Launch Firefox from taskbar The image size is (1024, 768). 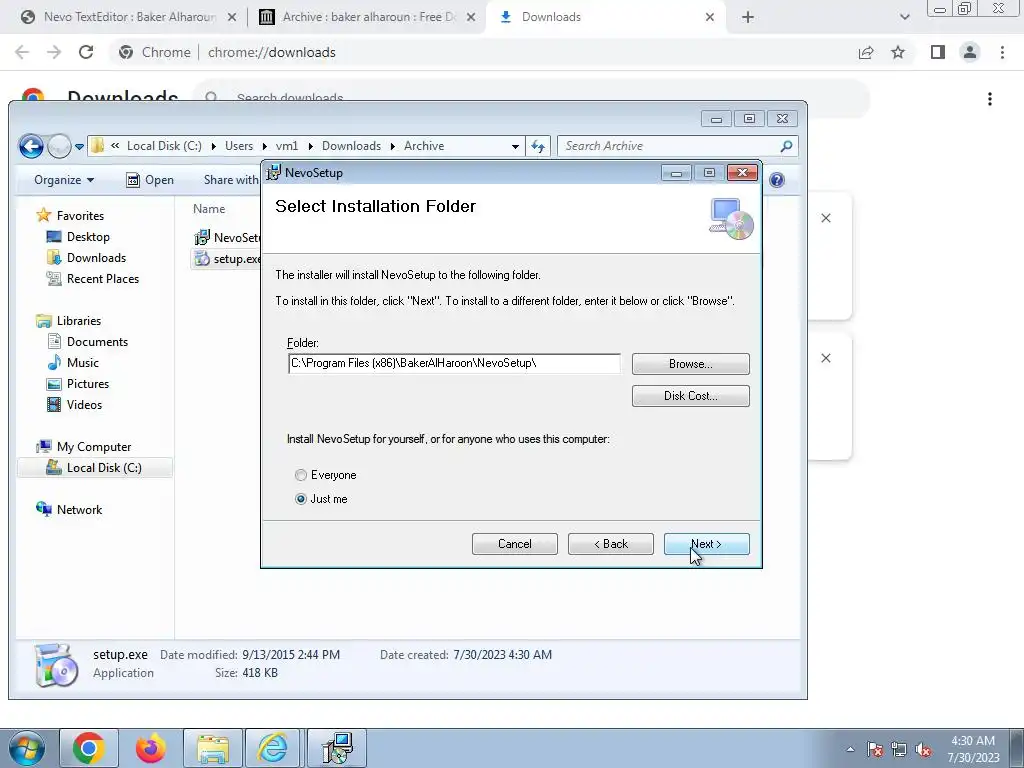tap(150, 748)
